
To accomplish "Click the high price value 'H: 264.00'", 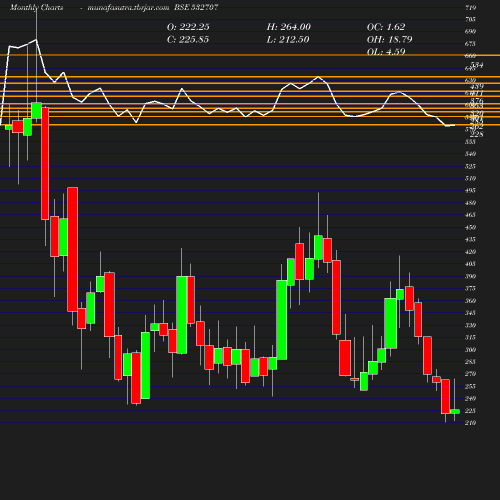I will point(289,27).
